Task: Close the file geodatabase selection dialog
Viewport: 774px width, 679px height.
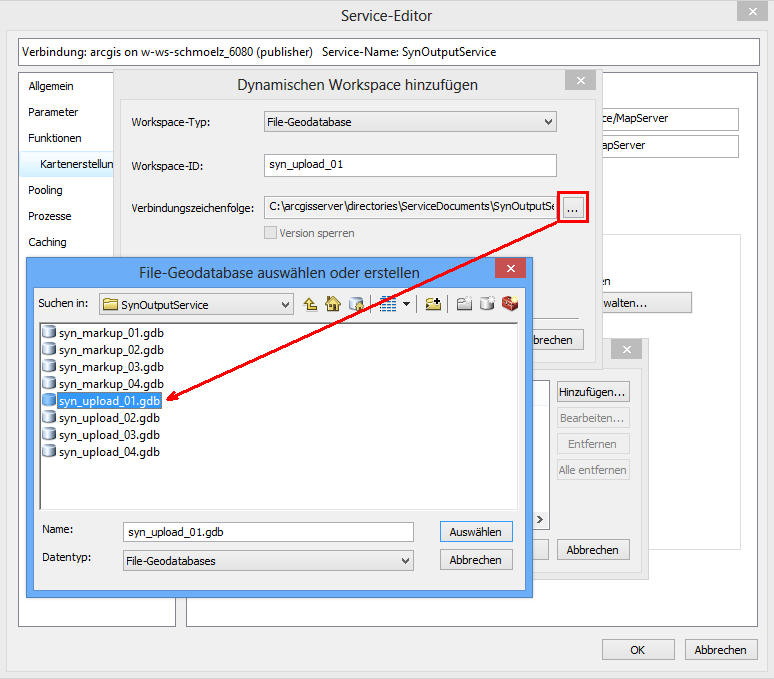Action: tap(511, 268)
